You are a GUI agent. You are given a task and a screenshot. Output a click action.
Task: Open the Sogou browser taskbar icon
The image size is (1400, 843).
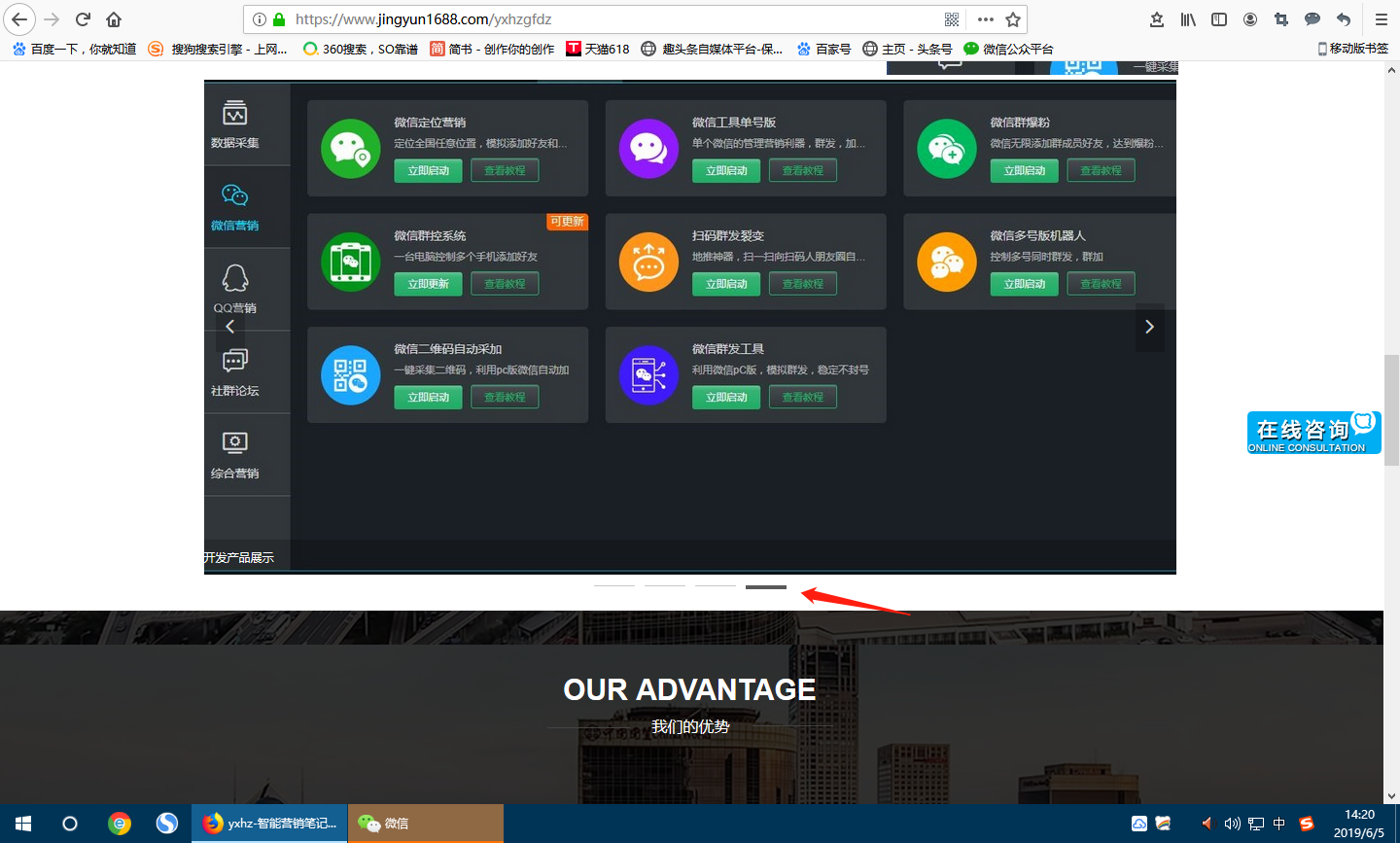coord(167,824)
